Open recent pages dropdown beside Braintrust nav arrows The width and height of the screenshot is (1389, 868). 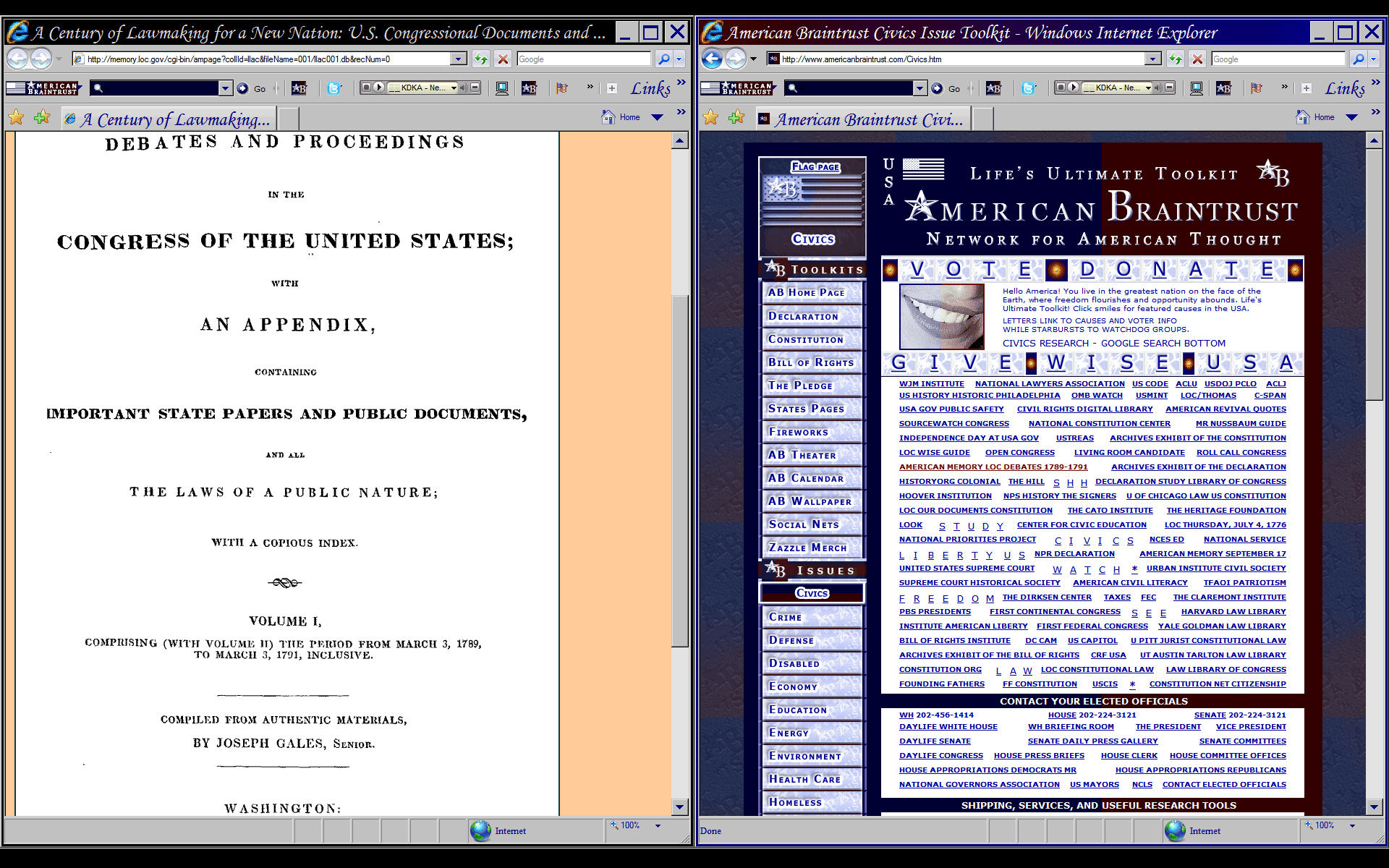pyautogui.click(x=753, y=59)
